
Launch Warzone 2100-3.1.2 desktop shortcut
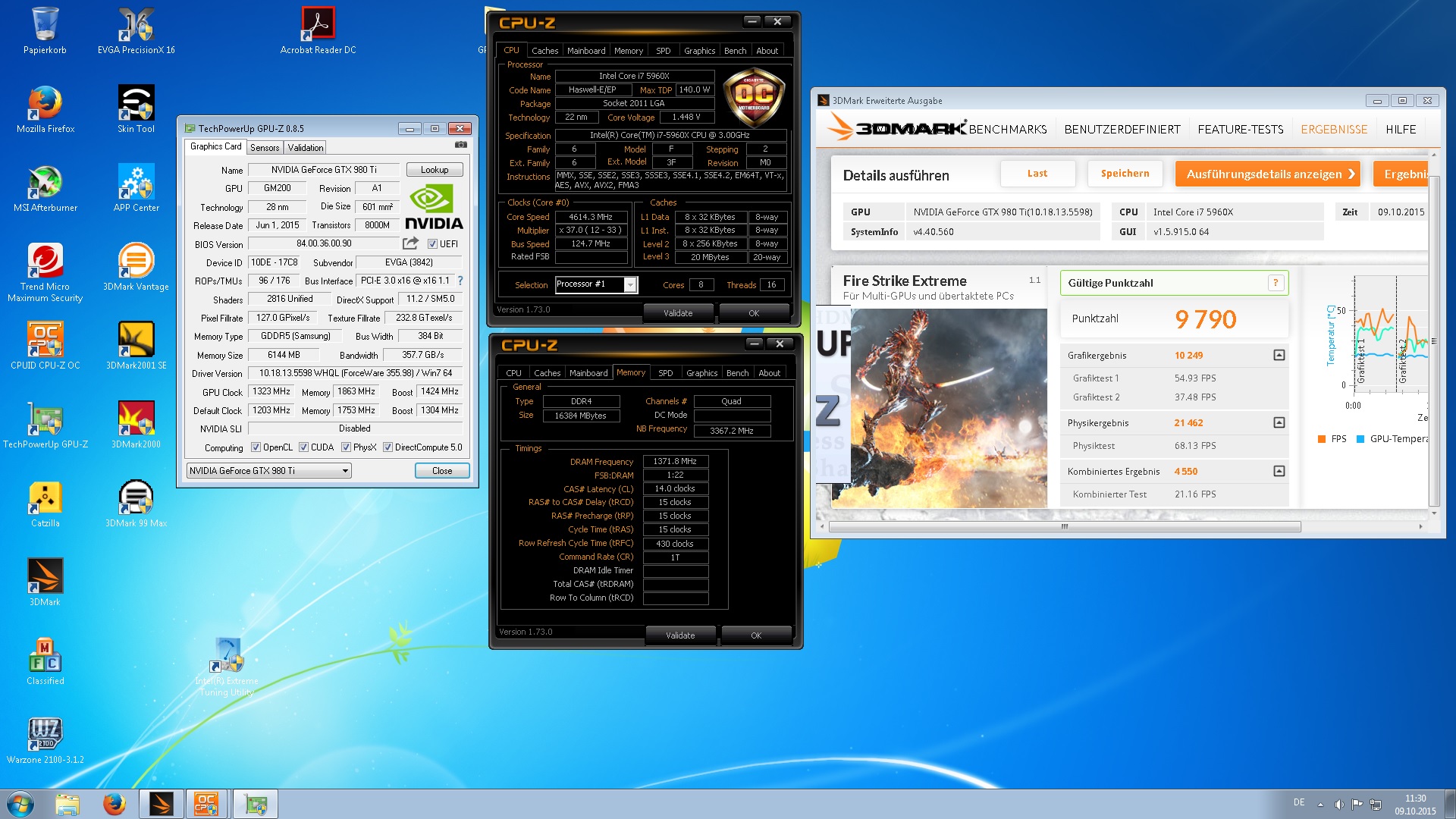point(45,740)
